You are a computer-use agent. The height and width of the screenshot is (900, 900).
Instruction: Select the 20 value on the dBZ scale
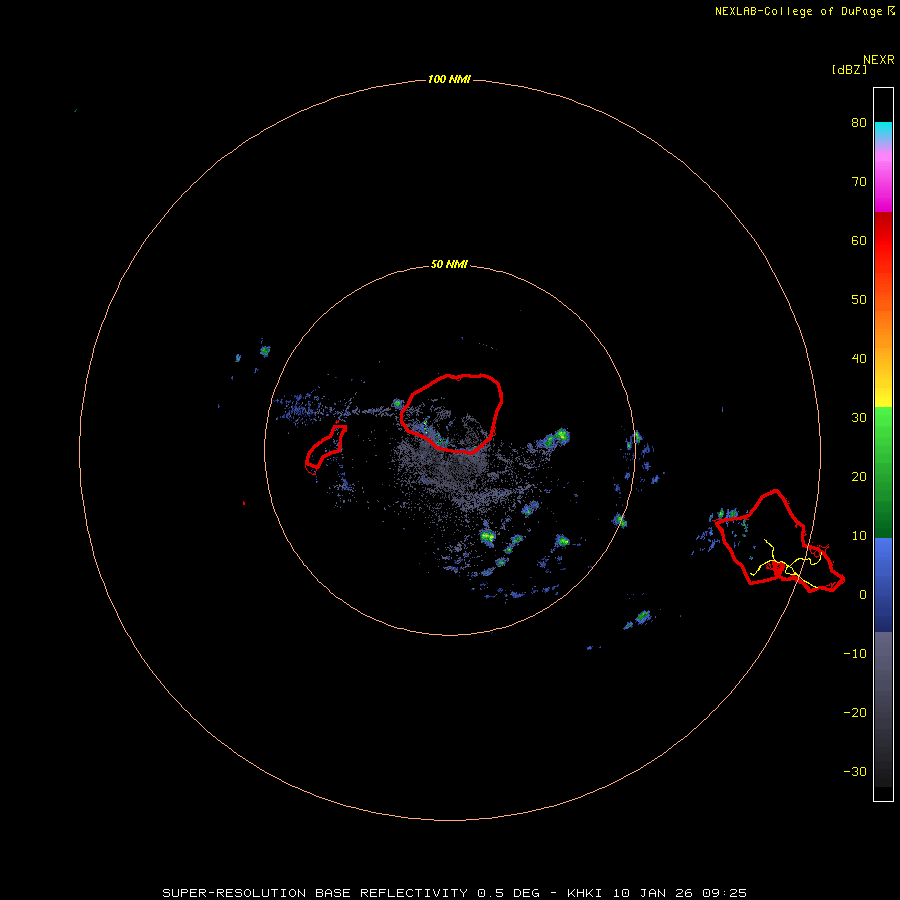pyautogui.click(x=859, y=477)
